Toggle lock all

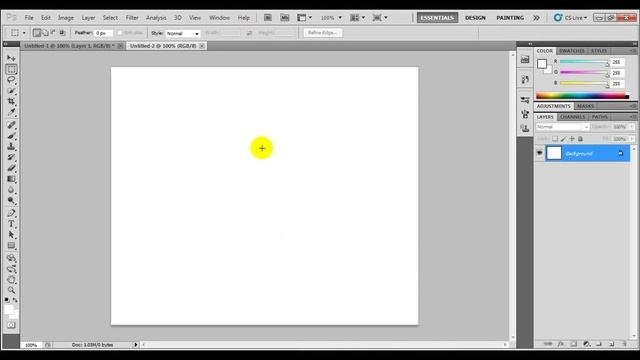pyautogui.click(x=580, y=139)
